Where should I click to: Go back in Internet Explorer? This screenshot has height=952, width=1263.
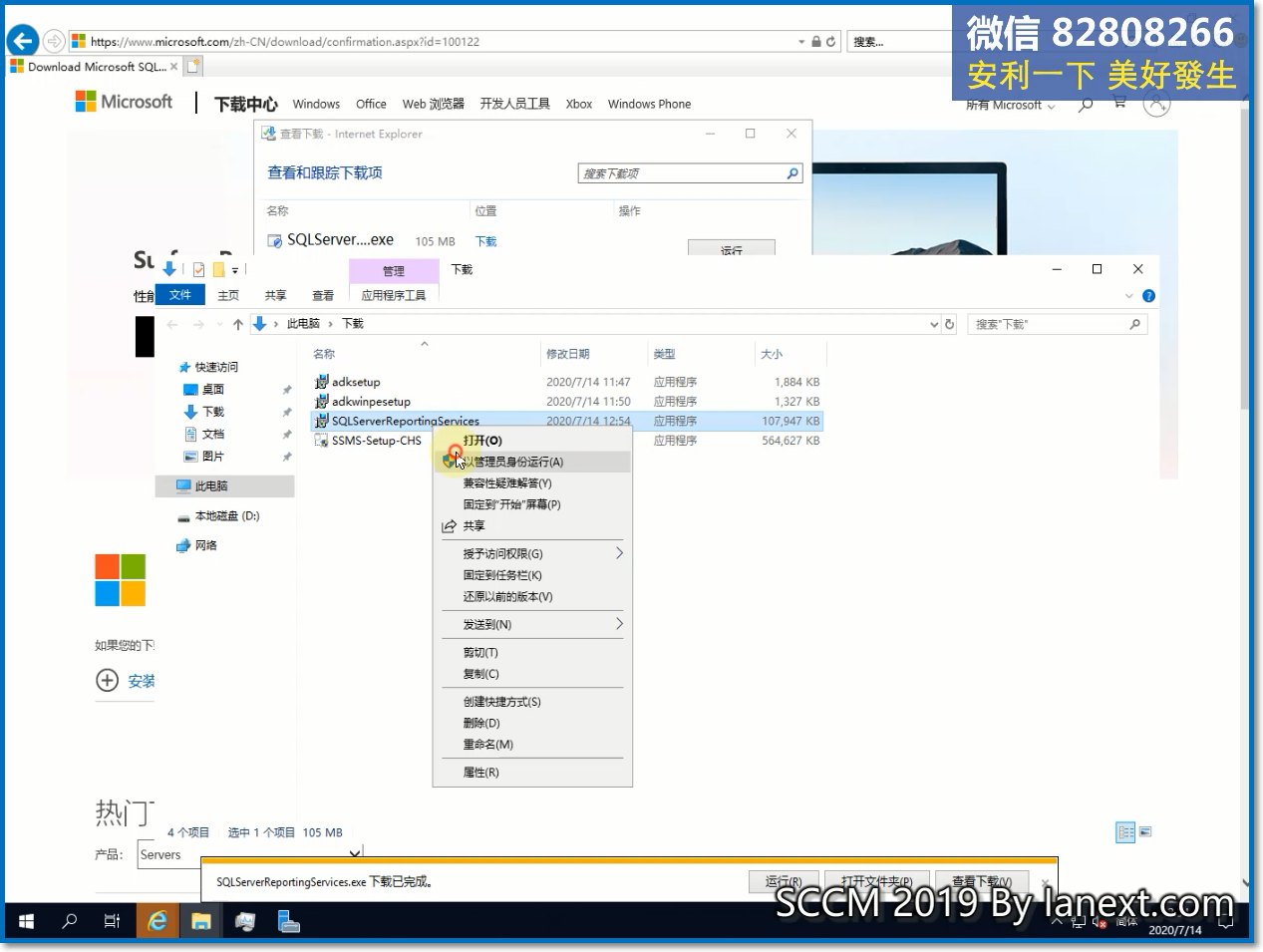(x=23, y=41)
